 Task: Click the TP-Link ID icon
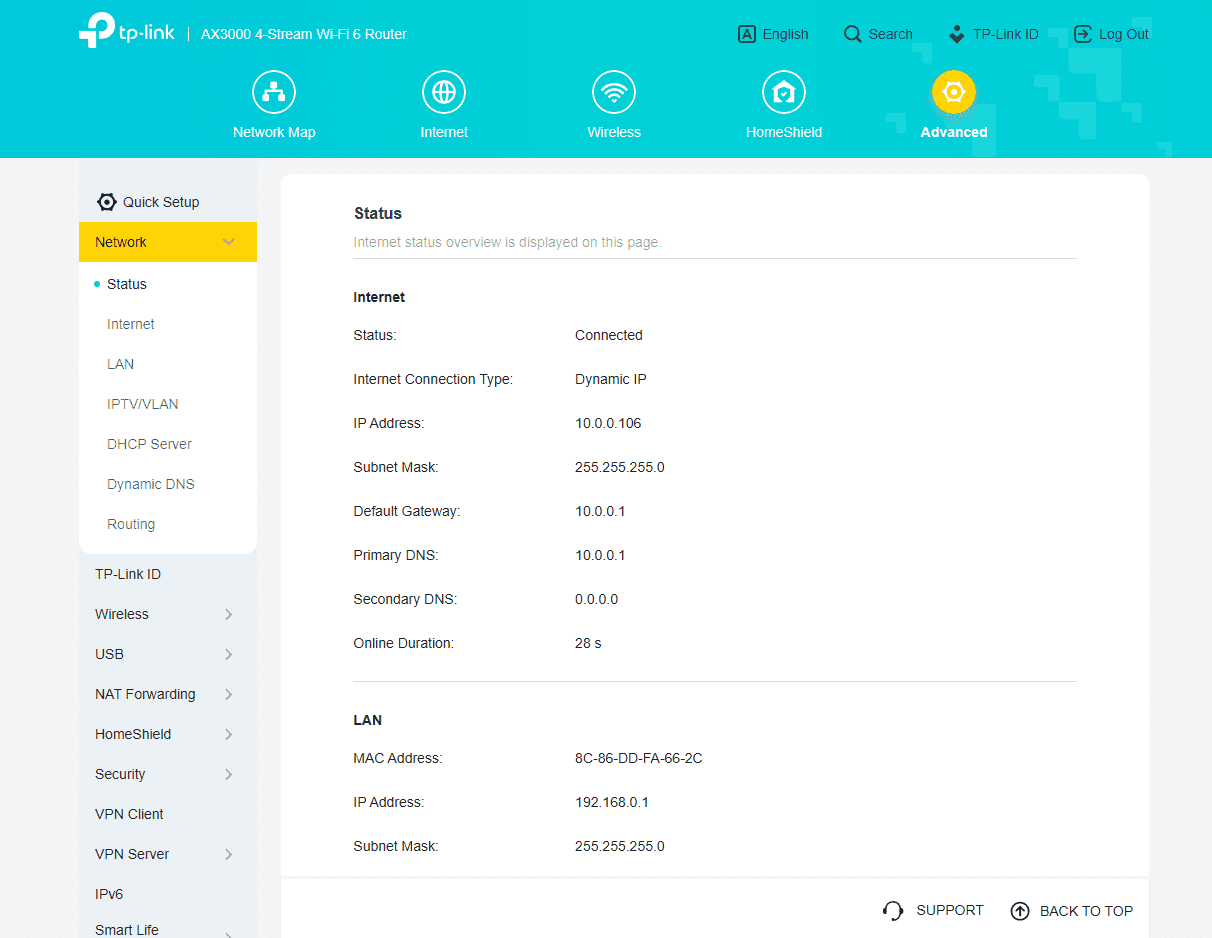957,33
